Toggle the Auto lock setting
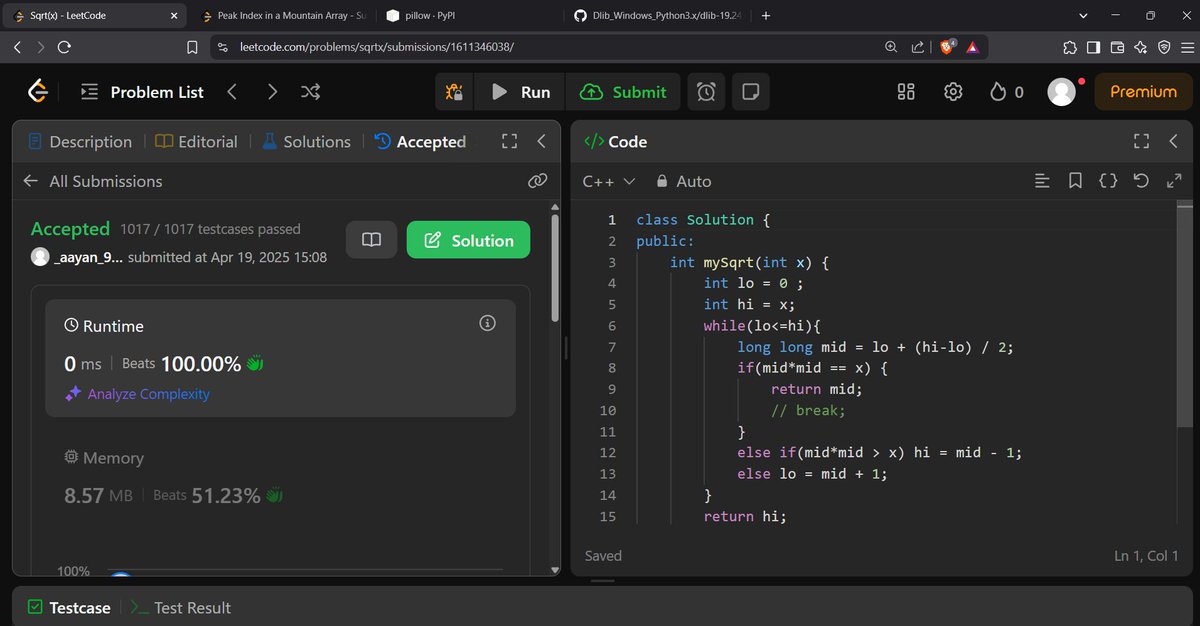This screenshot has width=1200, height=626. coord(683,181)
